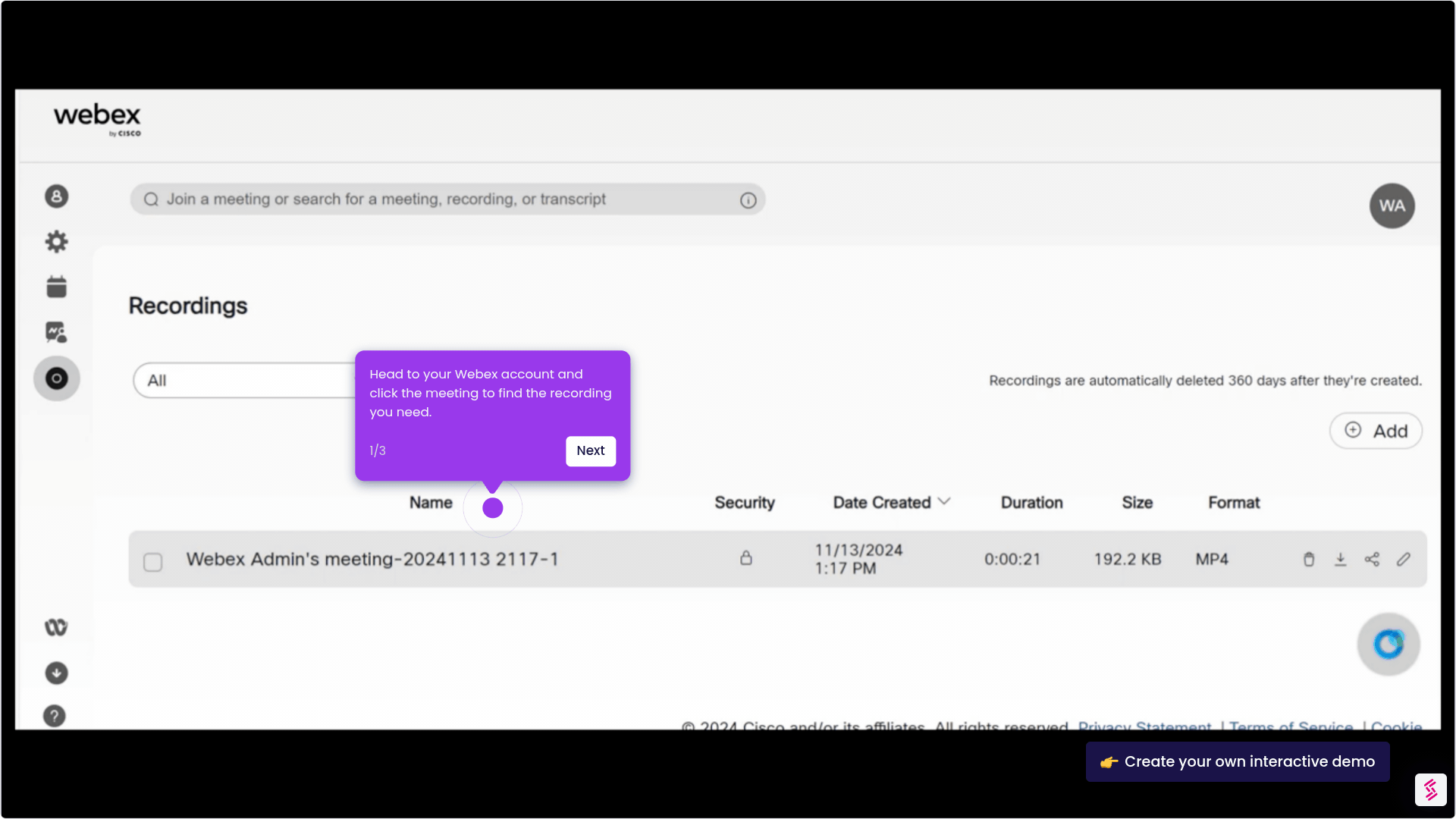Click the info icon in the search bar
This screenshot has height=819, width=1456.
point(748,200)
